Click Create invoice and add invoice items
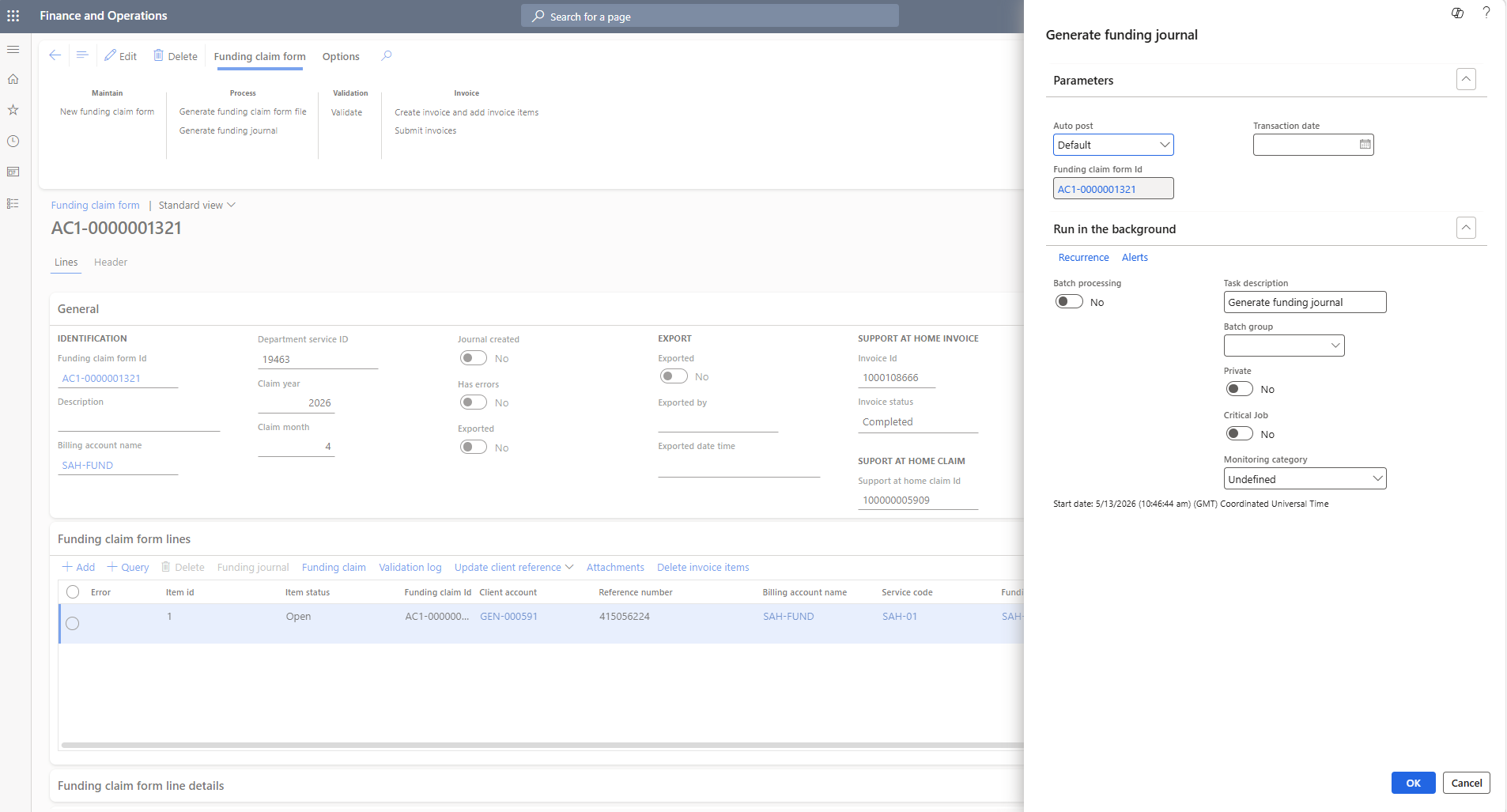The width and height of the screenshot is (1507, 812). tap(466, 112)
